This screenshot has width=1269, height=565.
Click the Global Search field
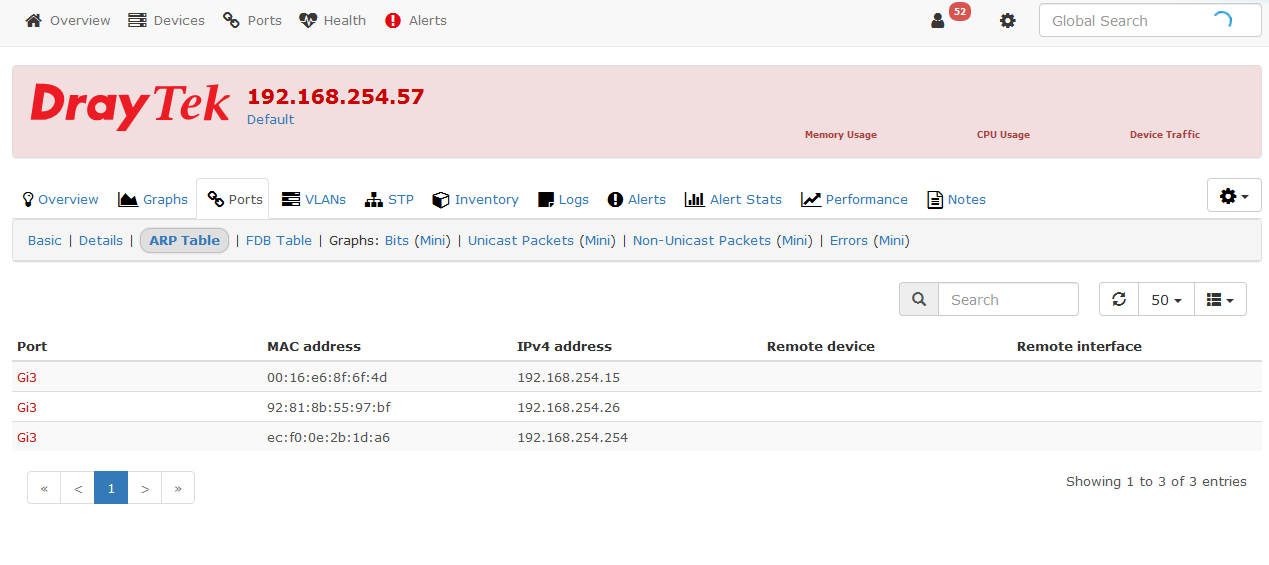[x=1125, y=21]
